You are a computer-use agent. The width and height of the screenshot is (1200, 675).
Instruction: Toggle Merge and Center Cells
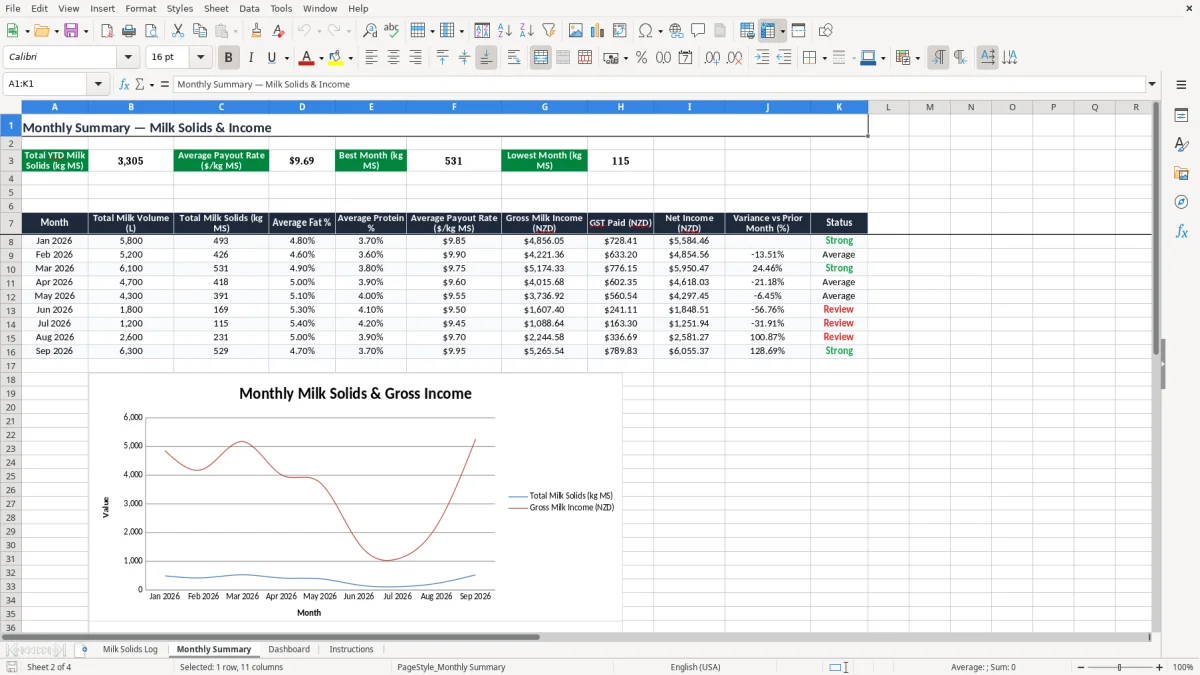541,58
